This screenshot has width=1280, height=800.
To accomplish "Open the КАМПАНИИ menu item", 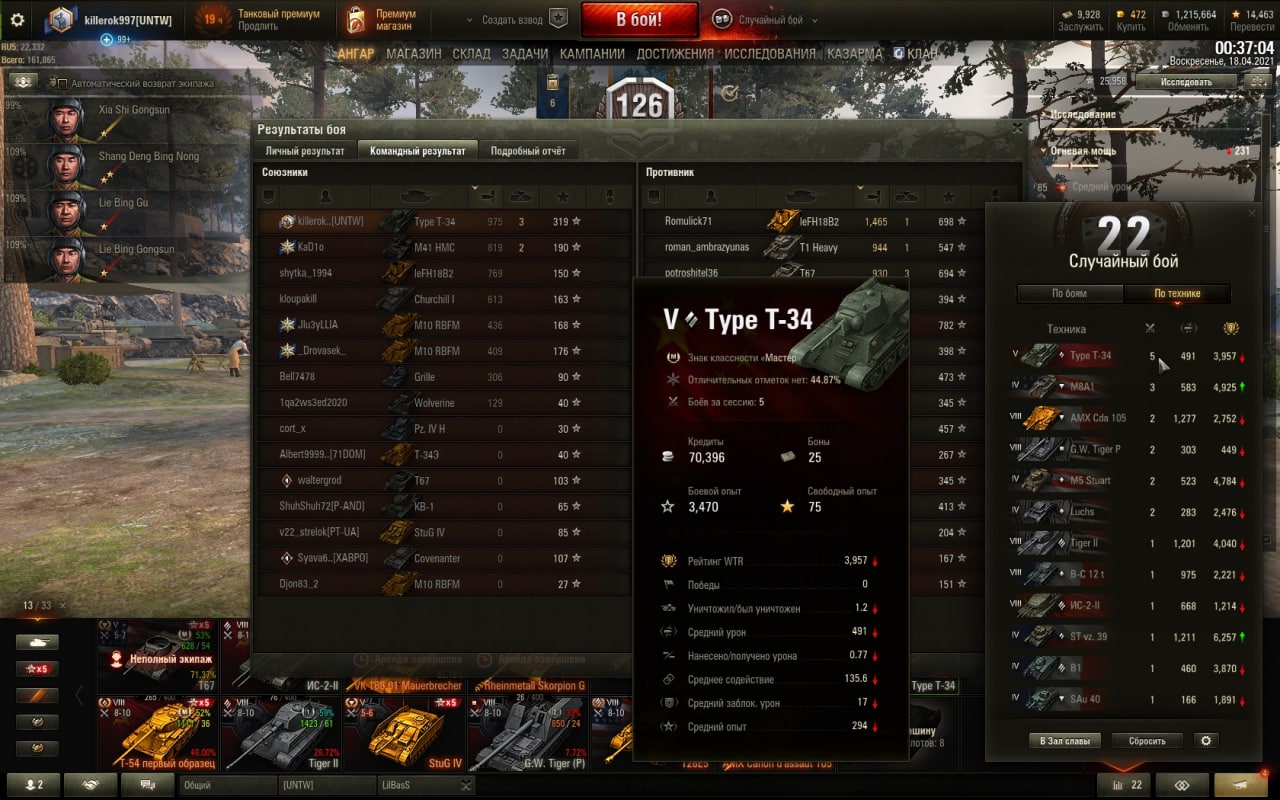I will pyautogui.click(x=592, y=54).
